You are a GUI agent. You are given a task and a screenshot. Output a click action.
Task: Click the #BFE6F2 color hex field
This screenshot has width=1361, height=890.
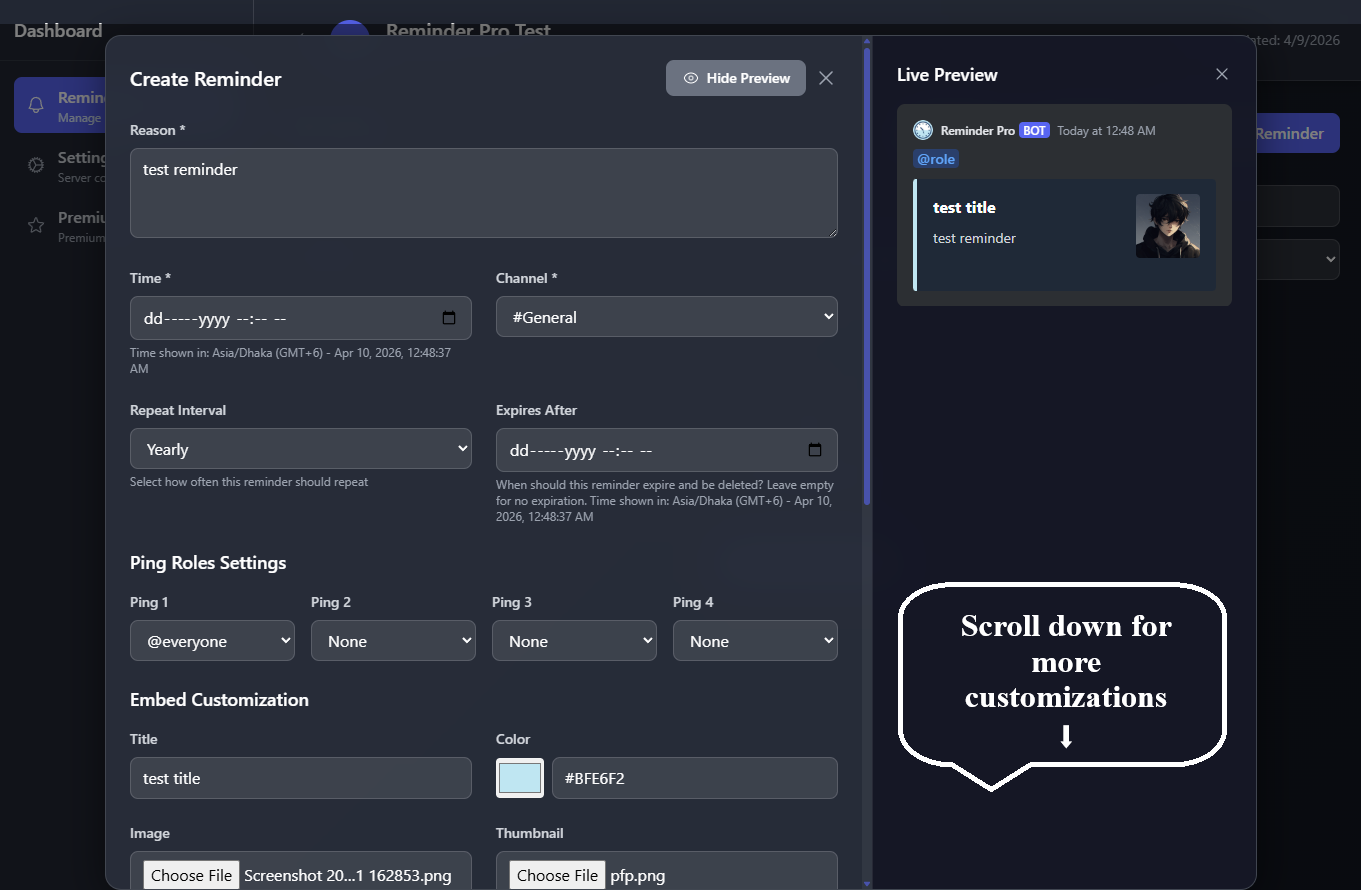pos(695,778)
